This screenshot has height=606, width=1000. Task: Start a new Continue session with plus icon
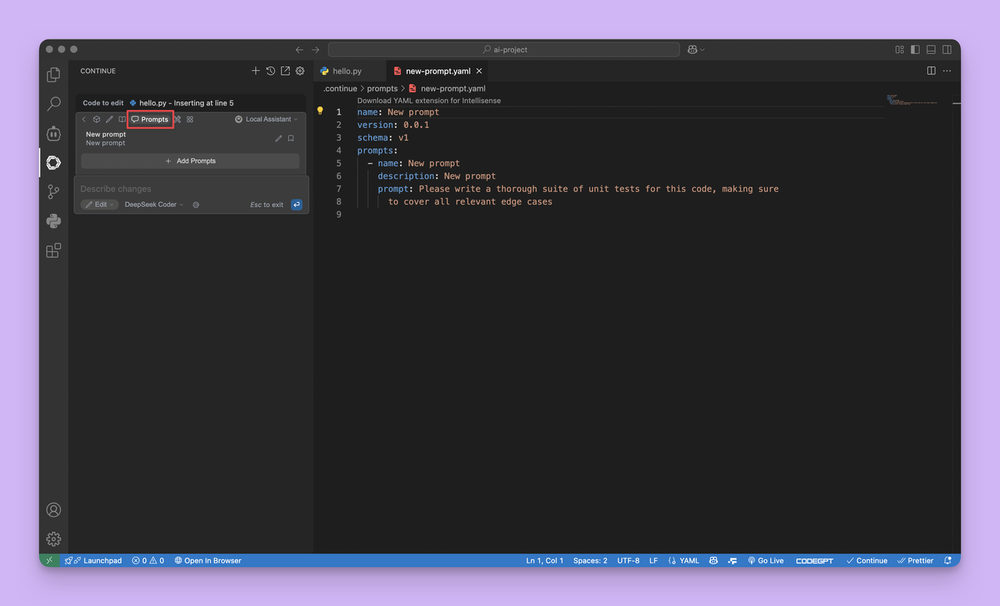tap(255, 71)
